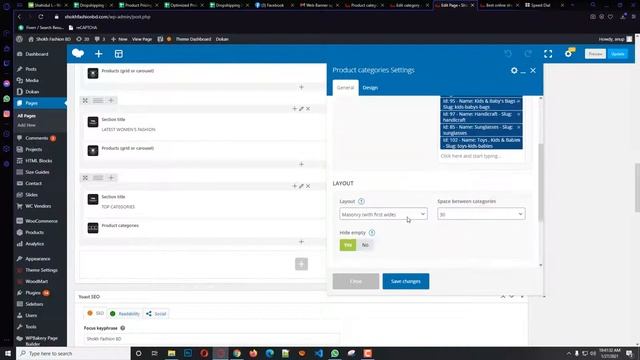The width and height of the screenshot is (640, 360).
Task: Click View Page in admin bar
Action: click(x=142, y=39)
